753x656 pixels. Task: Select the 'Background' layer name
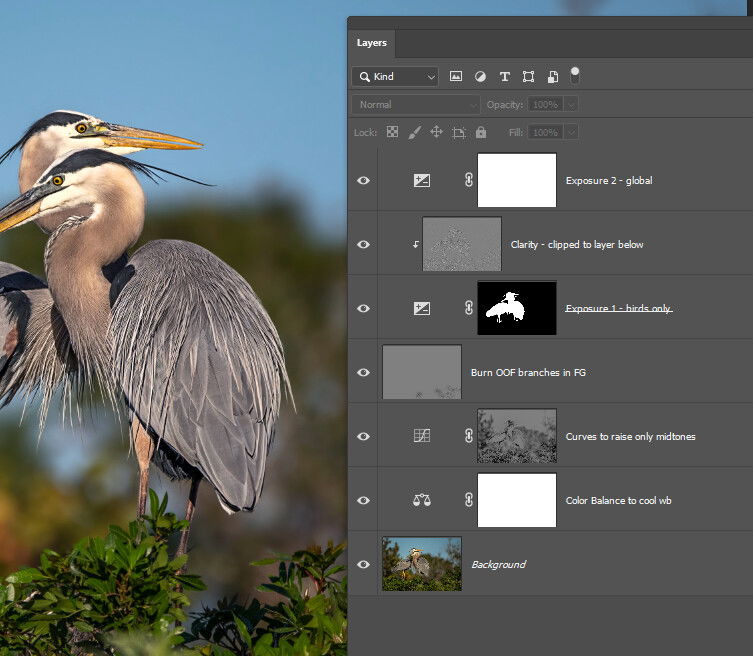[x=498, y=564]
